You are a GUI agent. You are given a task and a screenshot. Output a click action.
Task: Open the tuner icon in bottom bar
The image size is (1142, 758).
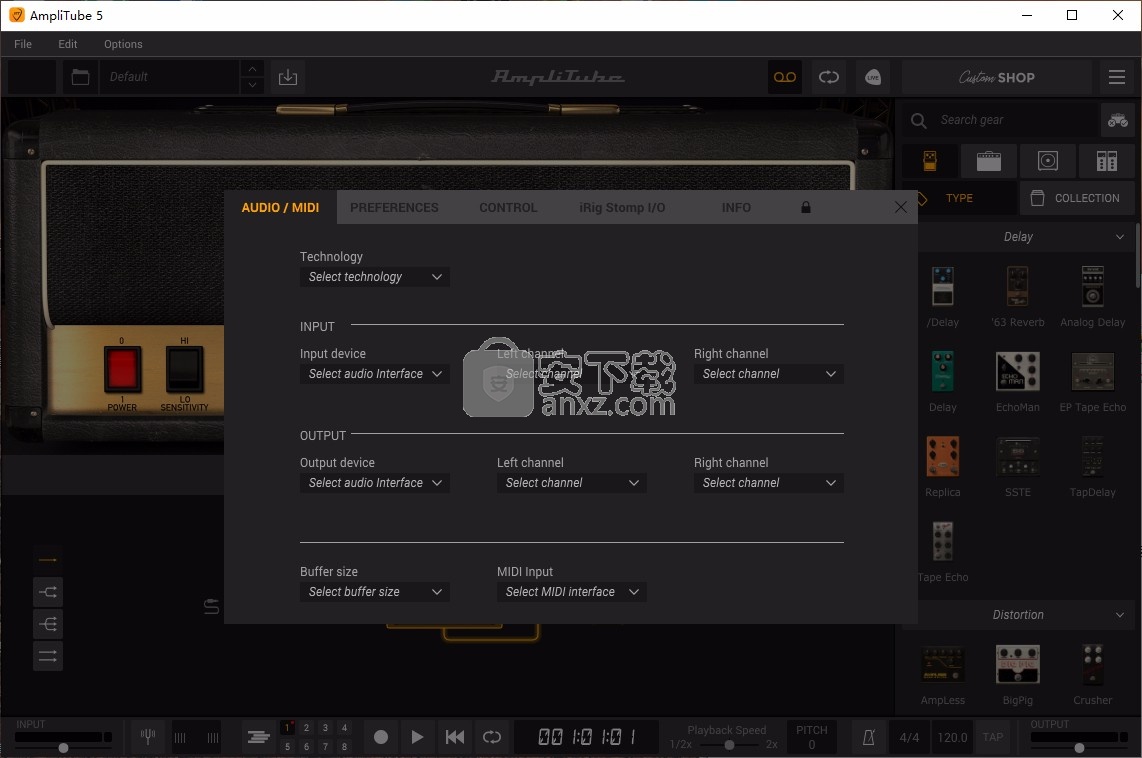point(148,737)
